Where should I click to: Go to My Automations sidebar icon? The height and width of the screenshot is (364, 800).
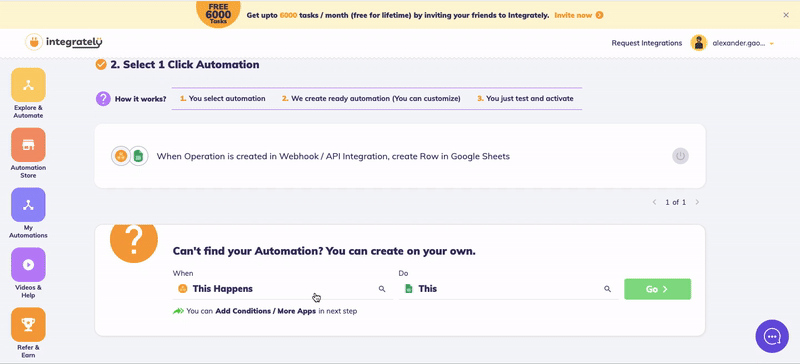point(28,205)
